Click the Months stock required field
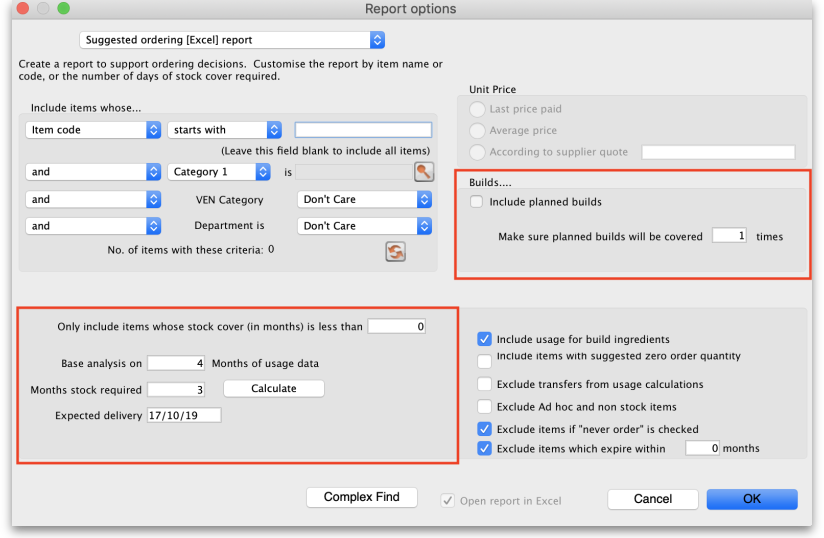 [x=177, y=389]
